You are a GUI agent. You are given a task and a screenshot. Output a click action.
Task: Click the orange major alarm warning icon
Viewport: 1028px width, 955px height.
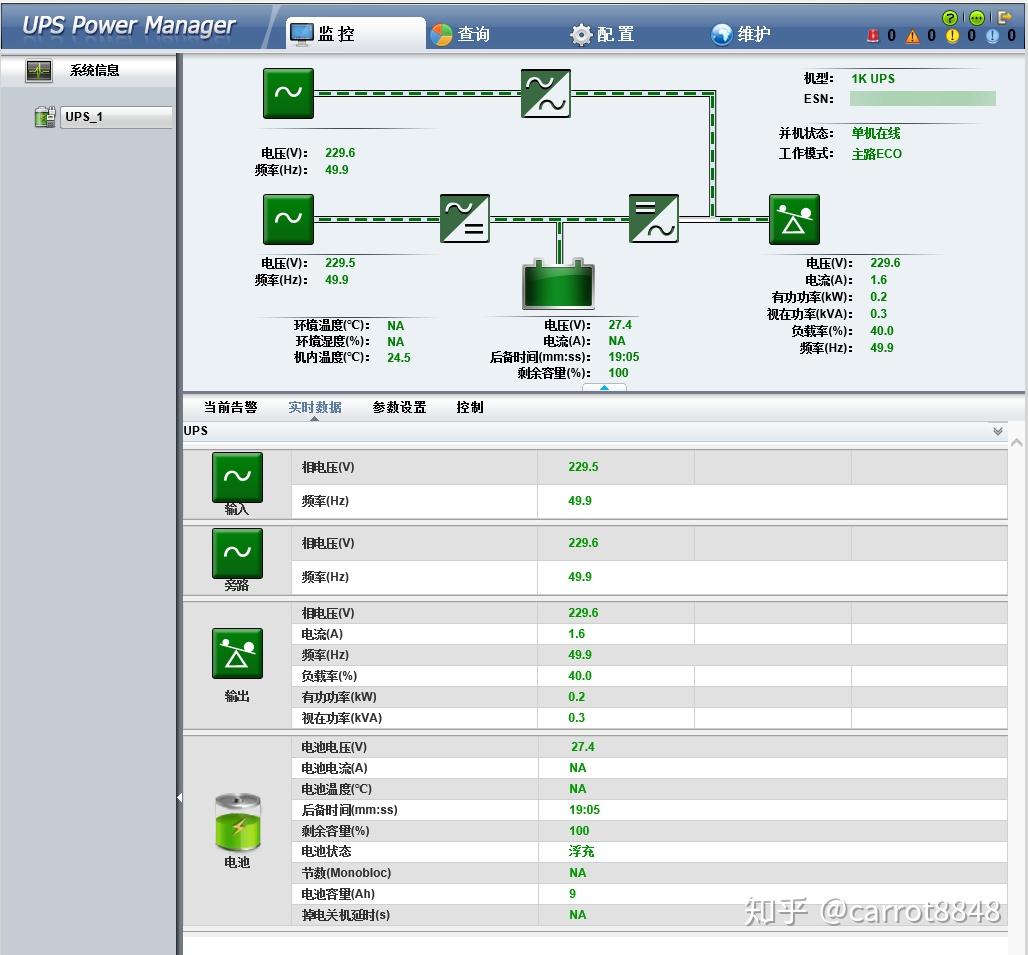click(912, 35)
